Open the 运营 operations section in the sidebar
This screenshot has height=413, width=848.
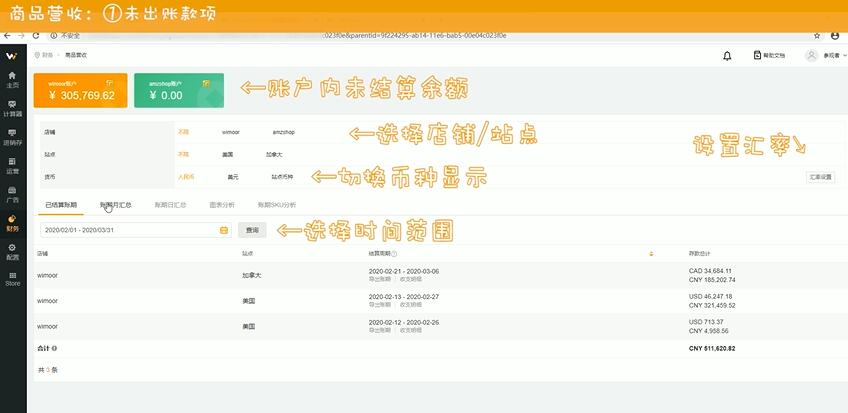(x=12, y=165)
